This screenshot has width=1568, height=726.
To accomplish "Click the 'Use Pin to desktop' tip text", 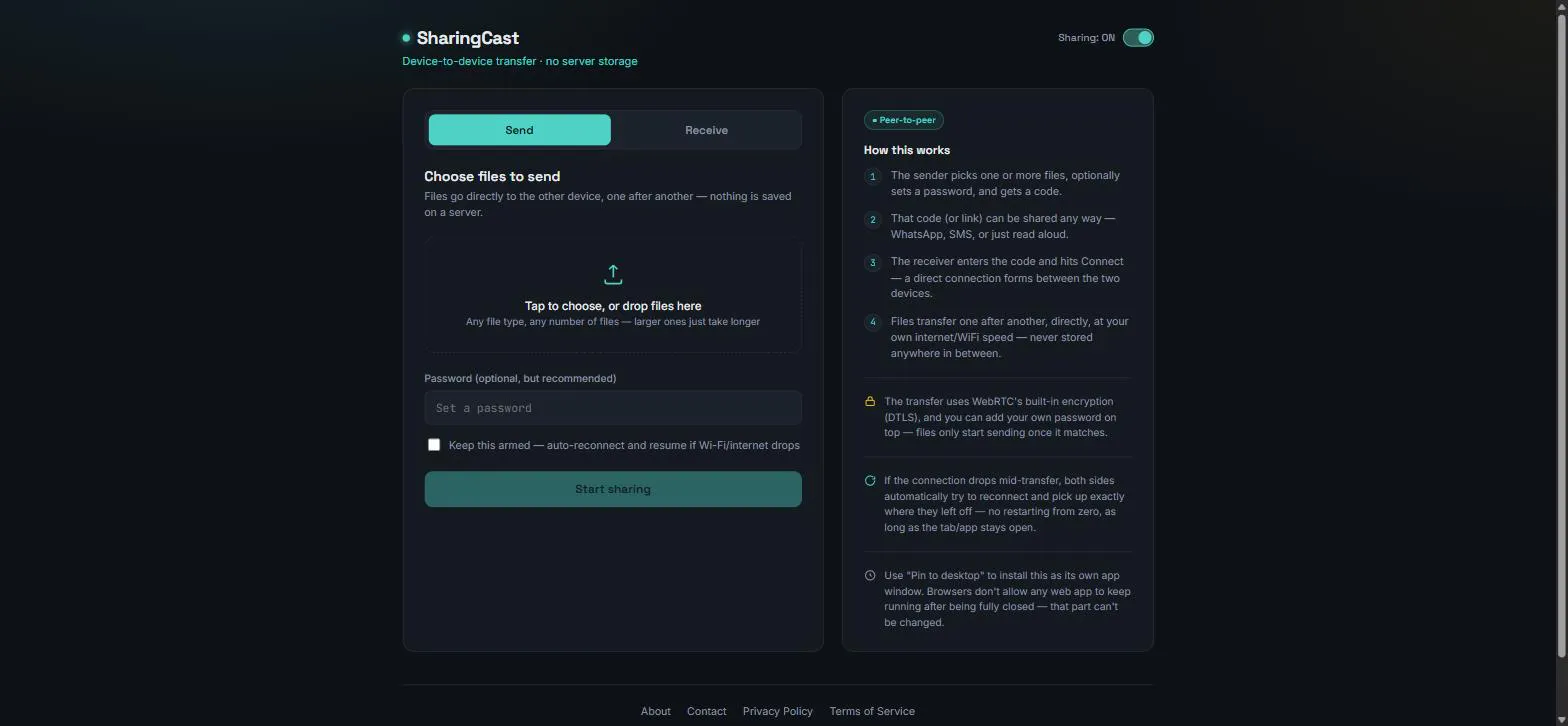I will click(x=1007, y=599).
